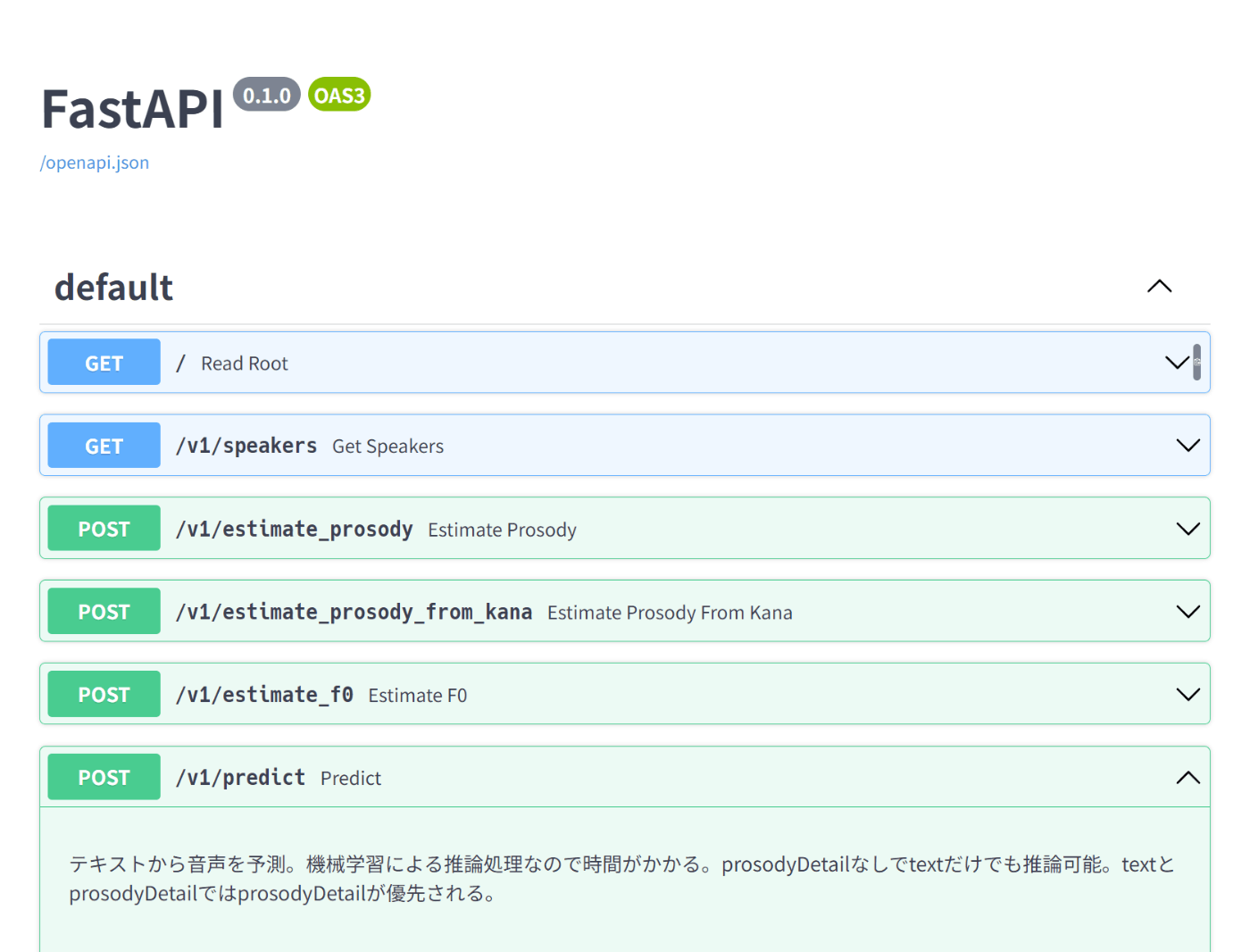Click the OAS3 badge
The width and height of the screenshot is (1250, 952).
[x=339, y=95]
